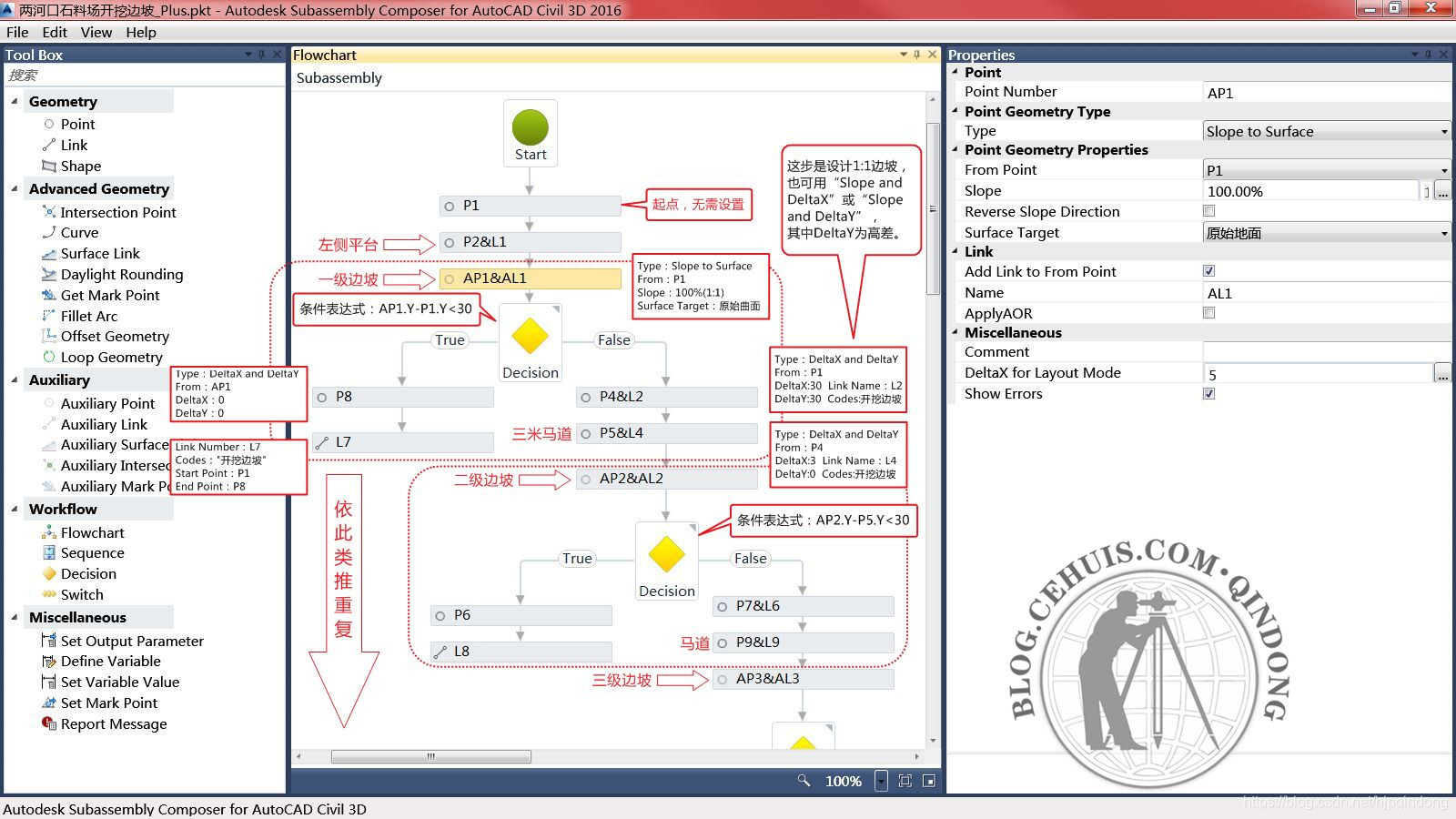Select the P4&L2 flowchart node
1456x819 pixels.
(x=666, y=397)
